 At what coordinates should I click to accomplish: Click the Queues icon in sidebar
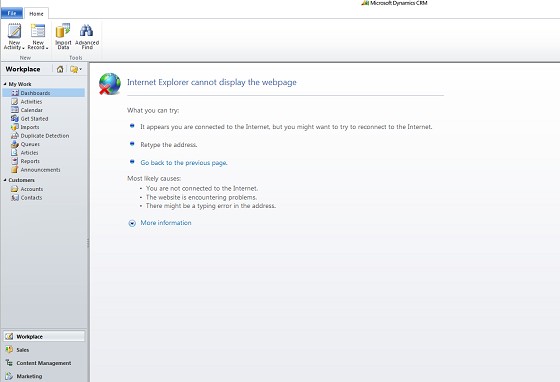tap(15, 144)
